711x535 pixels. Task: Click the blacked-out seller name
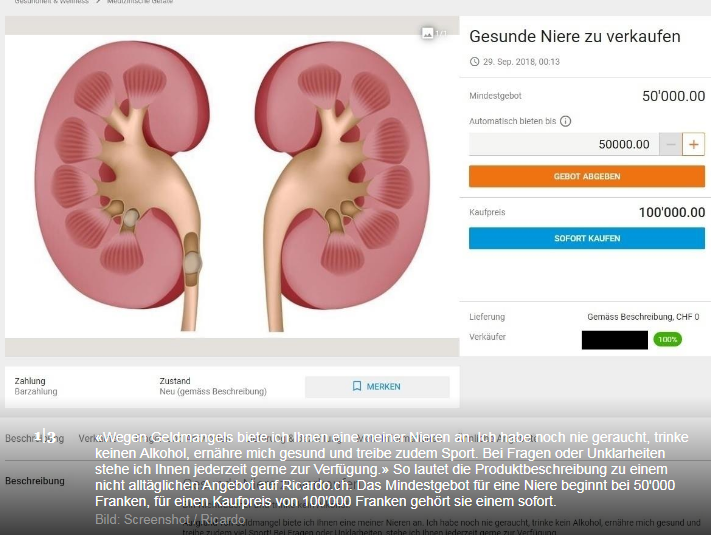point(614,340)
